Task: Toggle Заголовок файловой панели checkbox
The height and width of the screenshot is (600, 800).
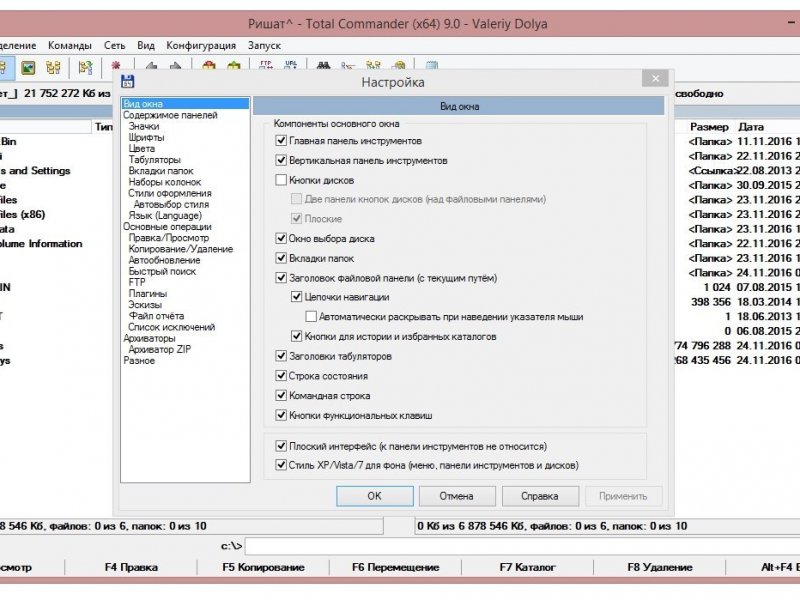Action: (x=281, y=278)
